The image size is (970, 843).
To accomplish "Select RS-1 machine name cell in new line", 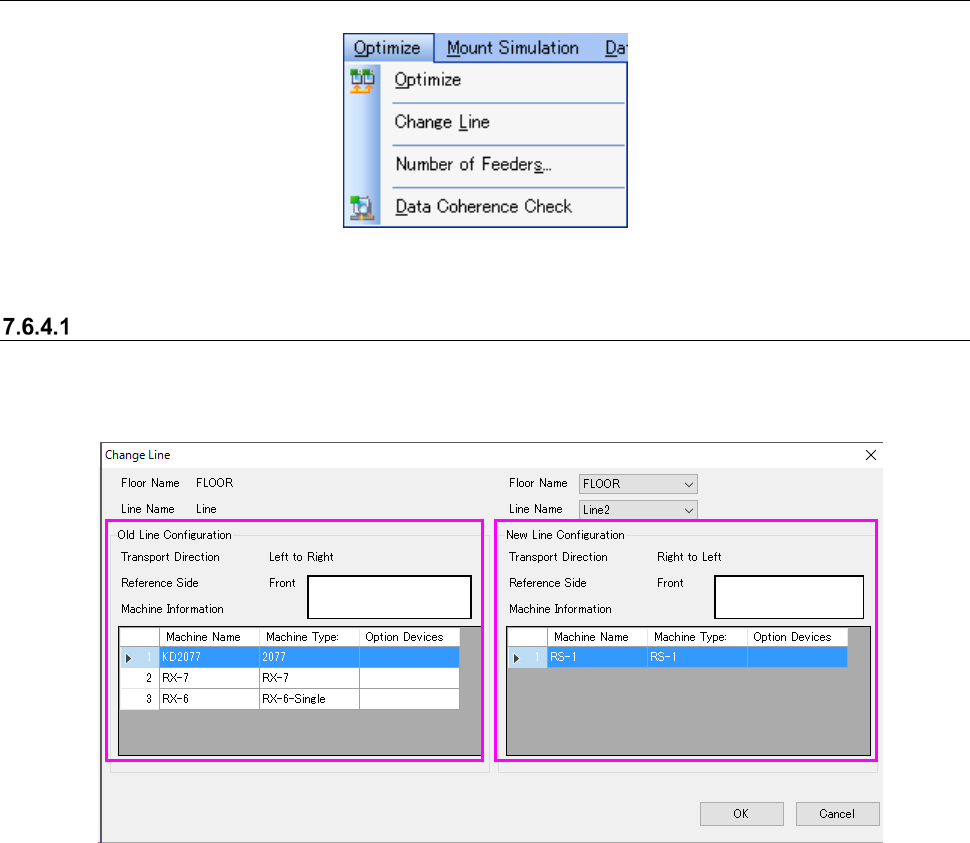I will pyautogui.click(x=597, y=657).
